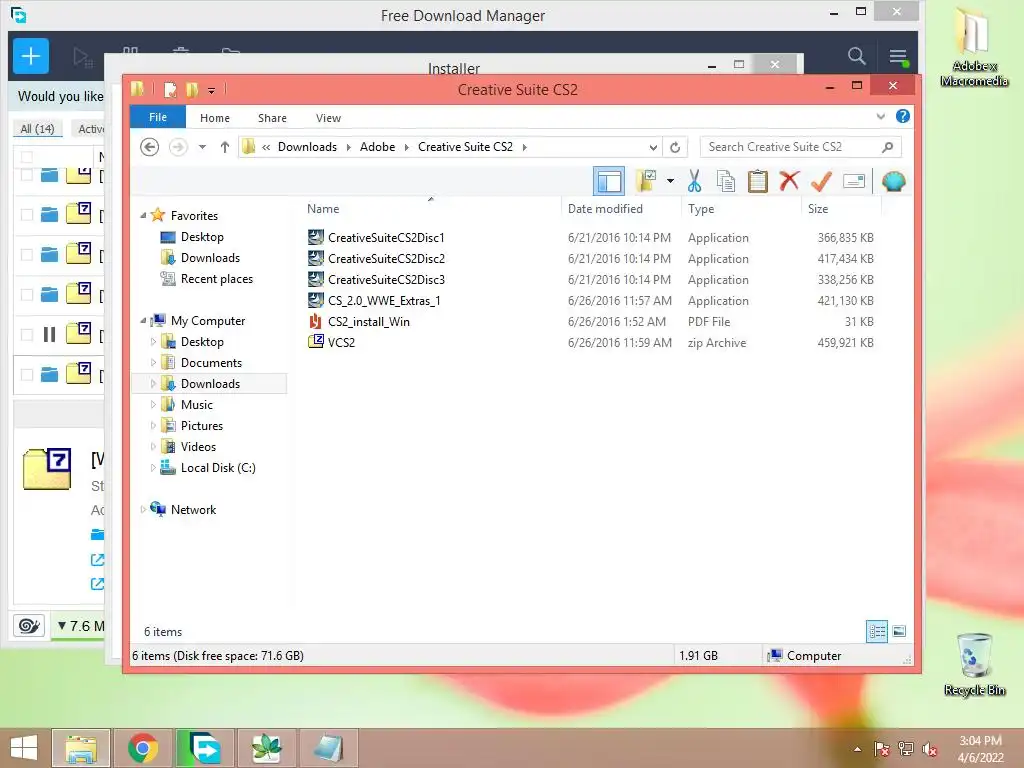
Task: Select CreativeSuiteCS2Disc1 file
Action: (386, 238)
